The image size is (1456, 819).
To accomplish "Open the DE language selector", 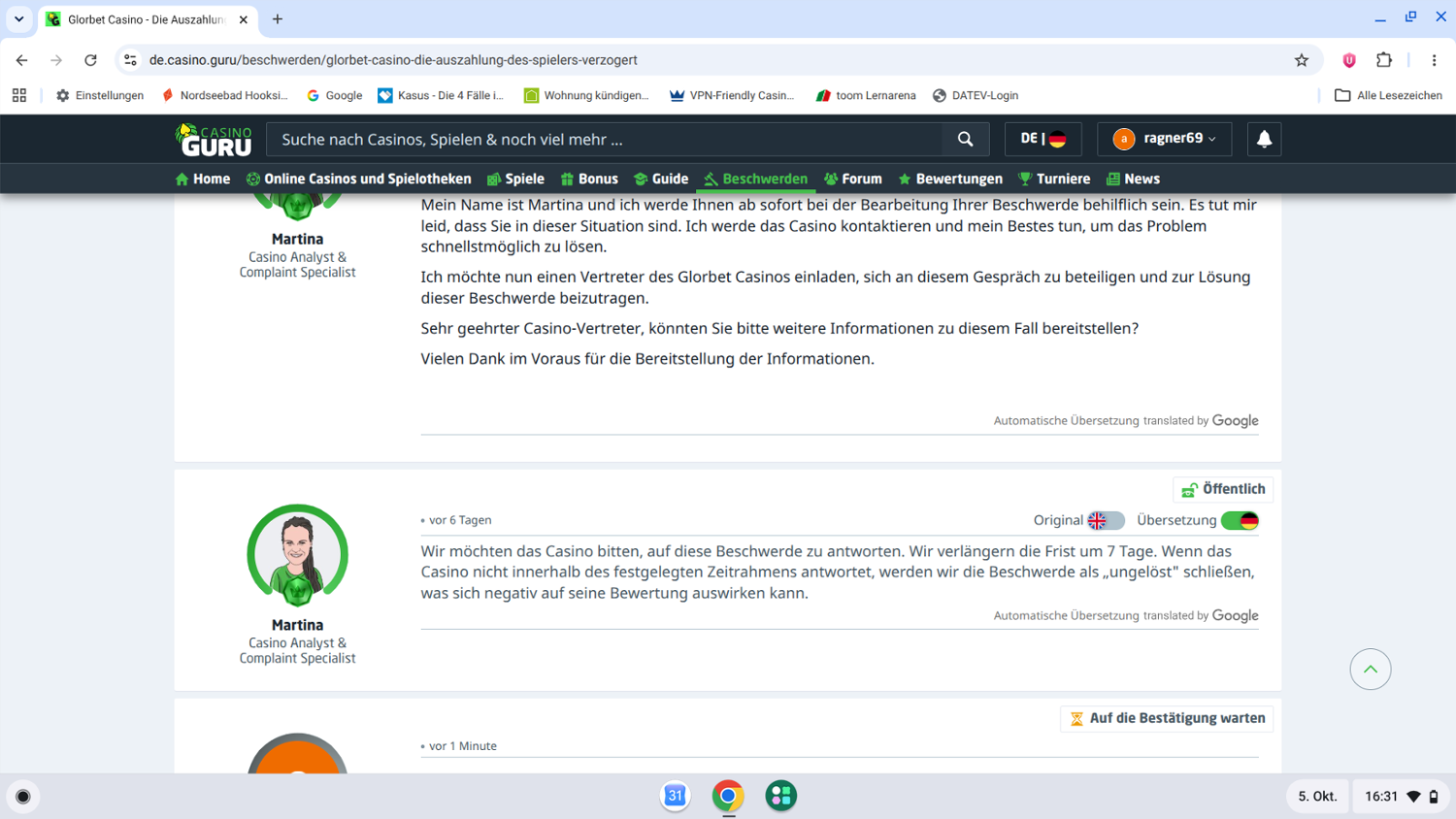I will click(x=1042, y=139).
